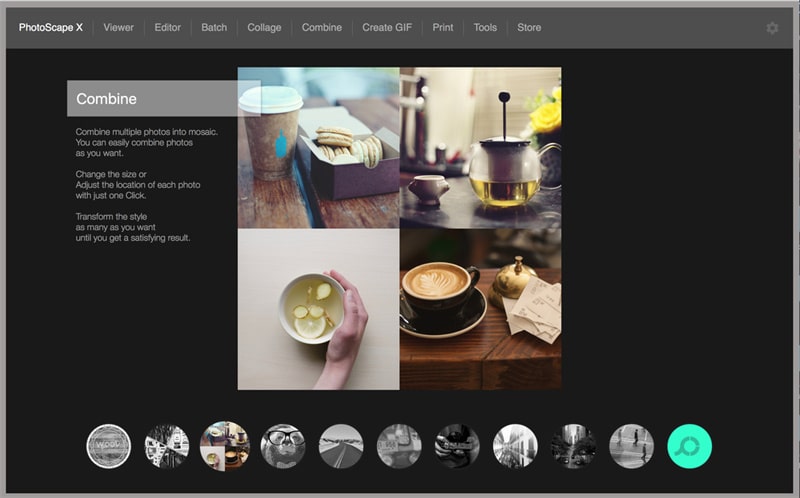Open the Viewer tab
Image resolution: width=800 pixels, height=498 pixels.
118,28
